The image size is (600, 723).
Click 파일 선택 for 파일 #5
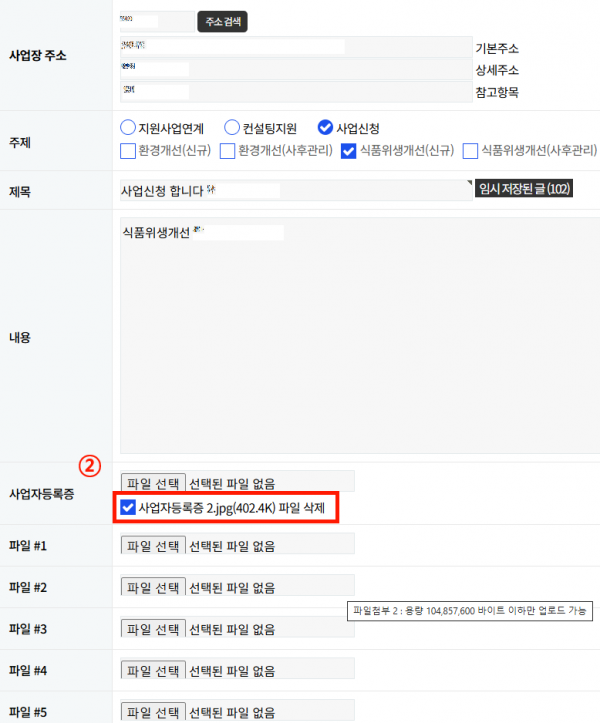(152, 712)
